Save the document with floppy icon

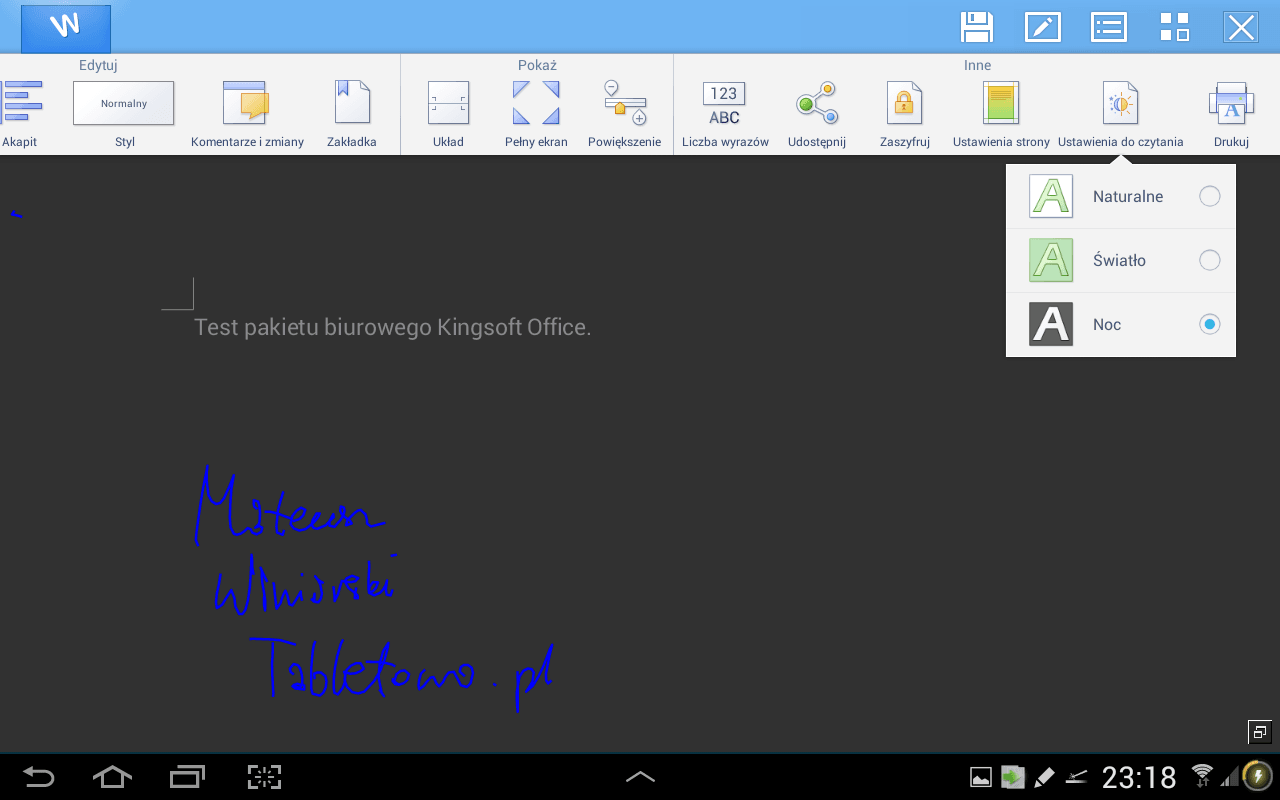[977, 27]
